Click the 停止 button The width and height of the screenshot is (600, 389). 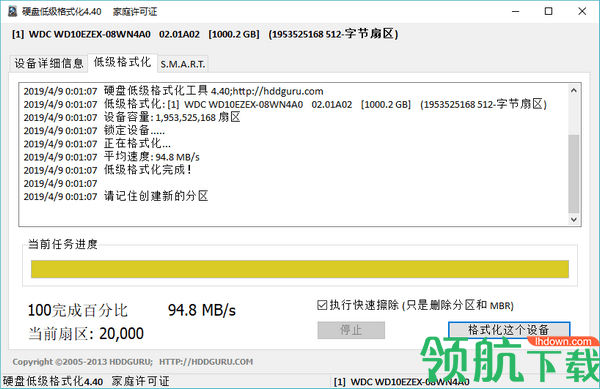(x=351, y=330)
